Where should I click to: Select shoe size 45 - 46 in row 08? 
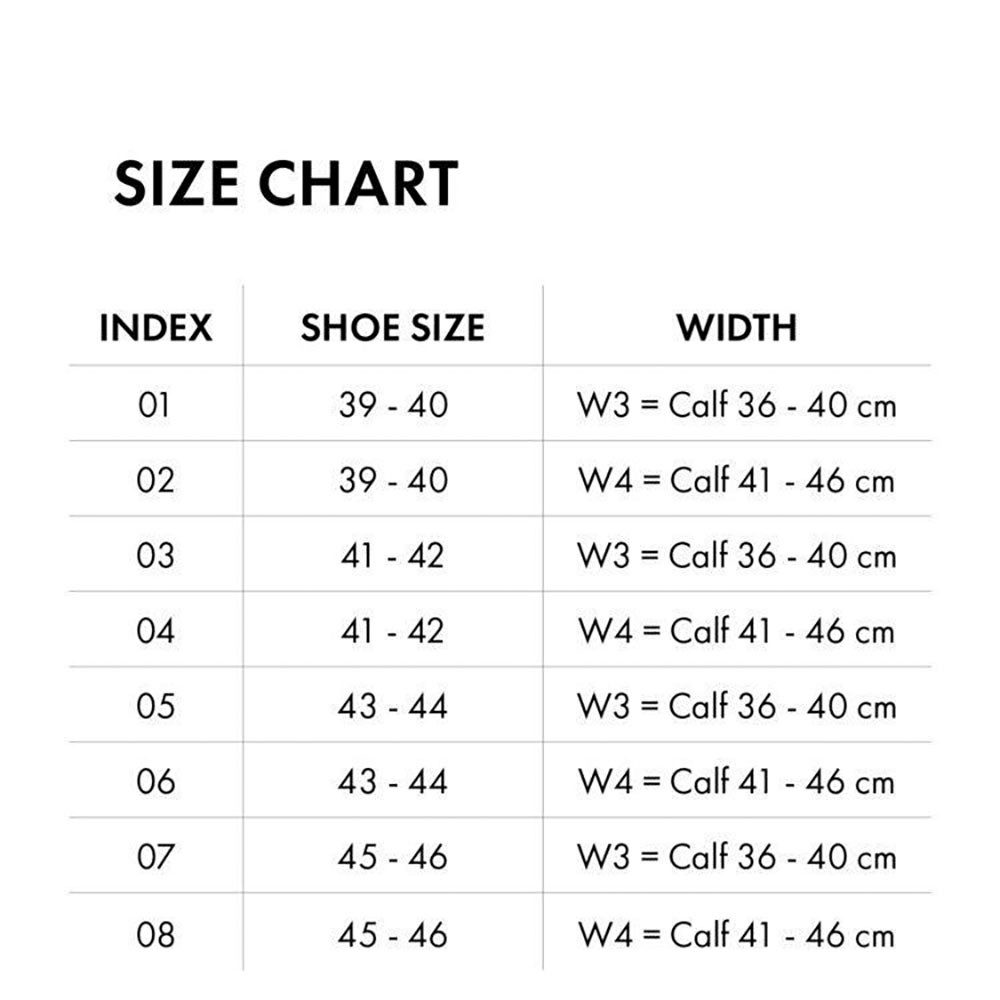click(393, 934)
